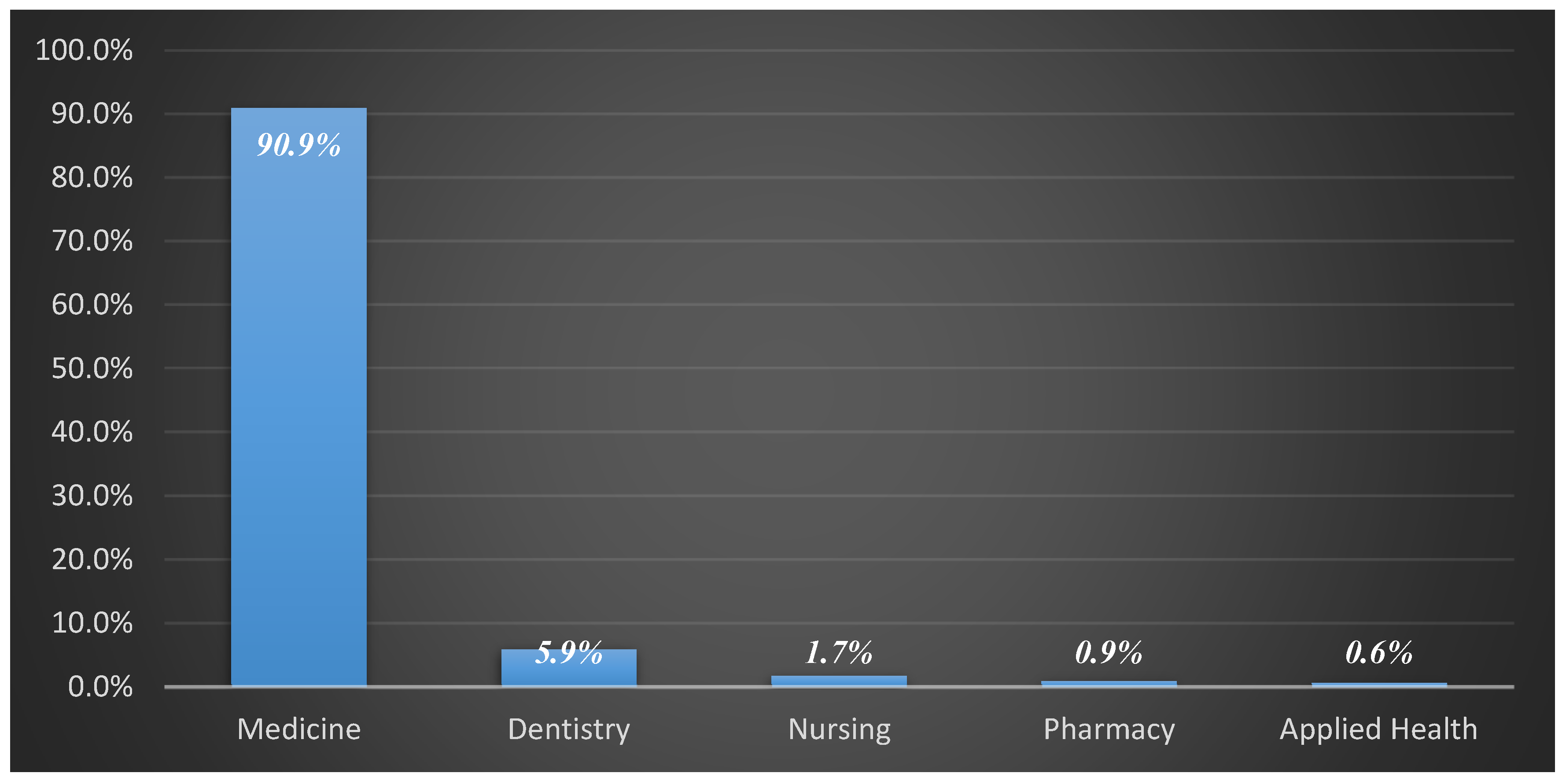Click the Applied Health axis label
The image size is (1566, 784).
click(1378, 729)
